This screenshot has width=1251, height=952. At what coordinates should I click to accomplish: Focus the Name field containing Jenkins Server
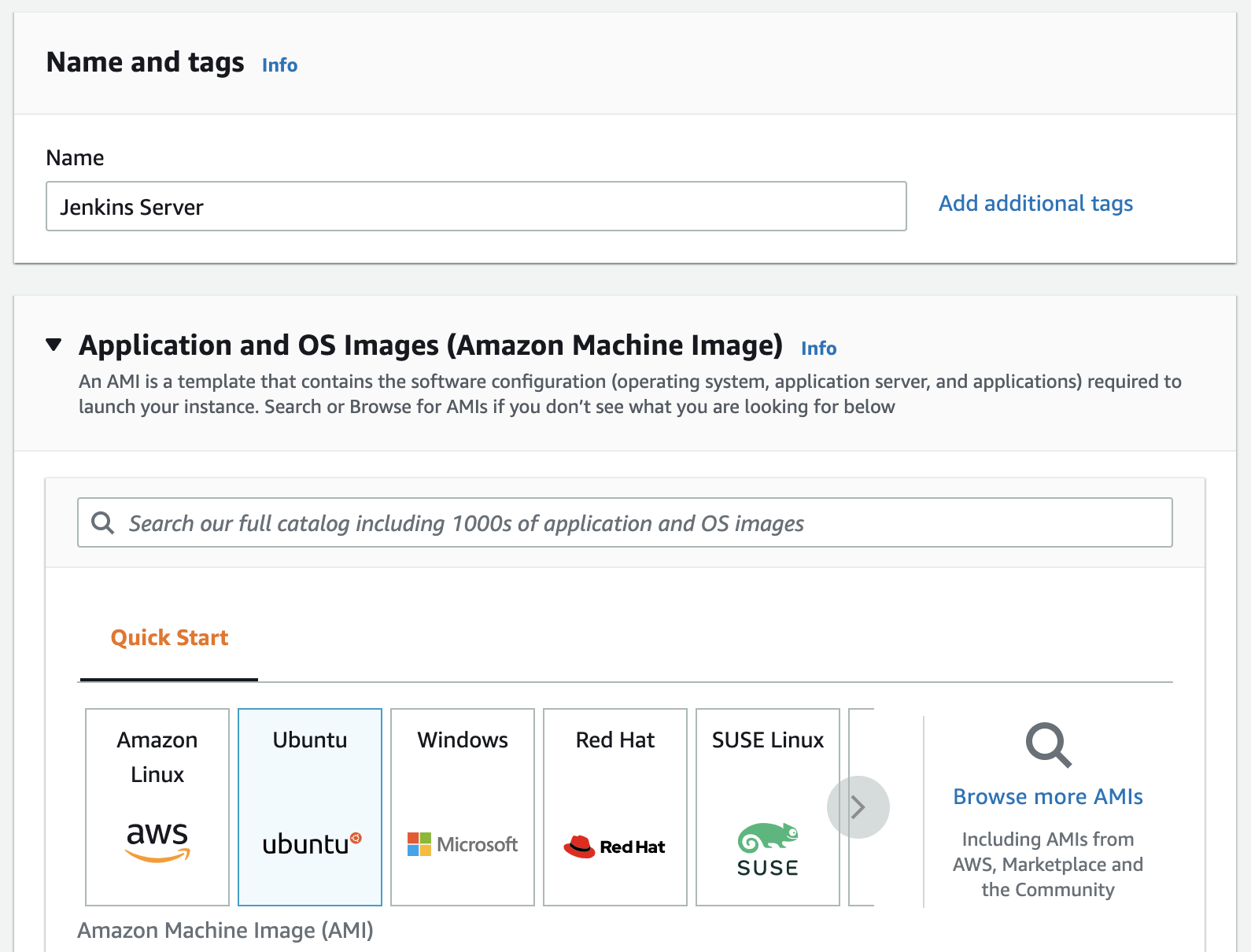coord(476,206)
